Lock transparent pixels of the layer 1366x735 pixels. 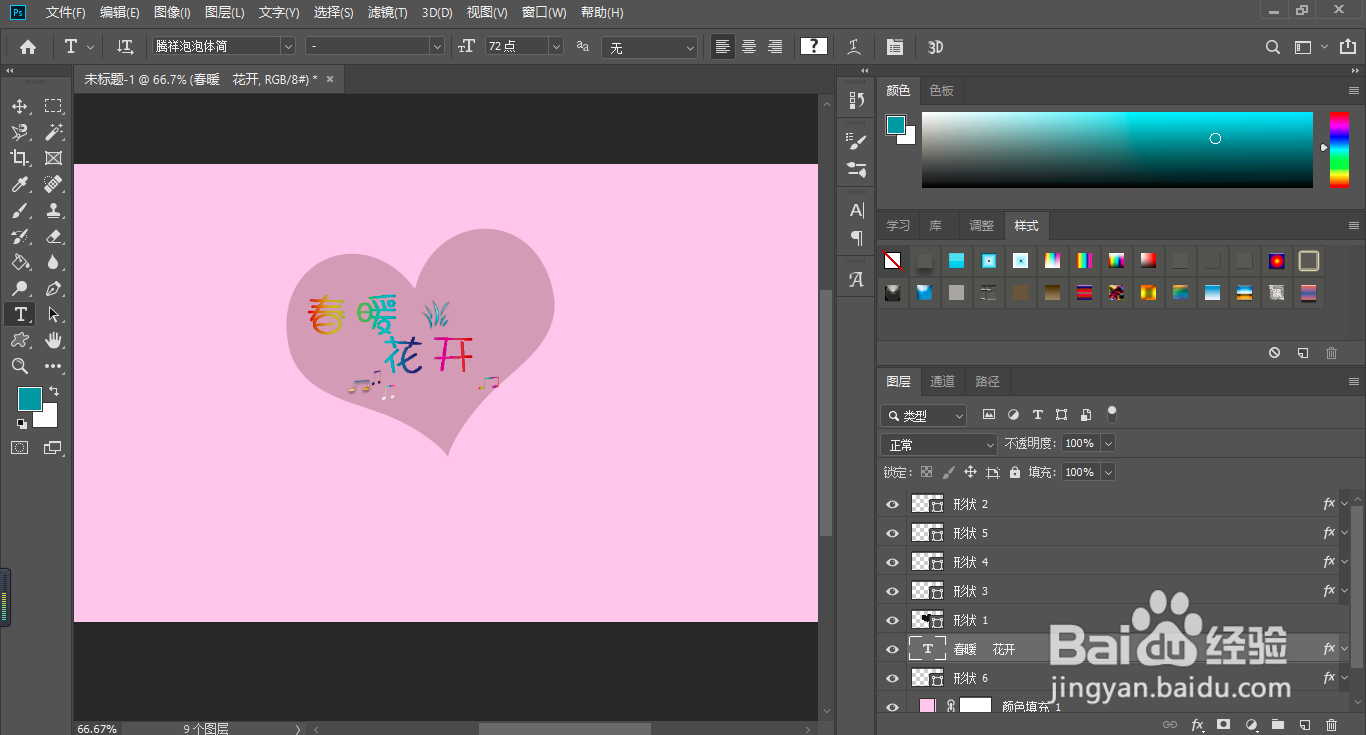[926, 472]
